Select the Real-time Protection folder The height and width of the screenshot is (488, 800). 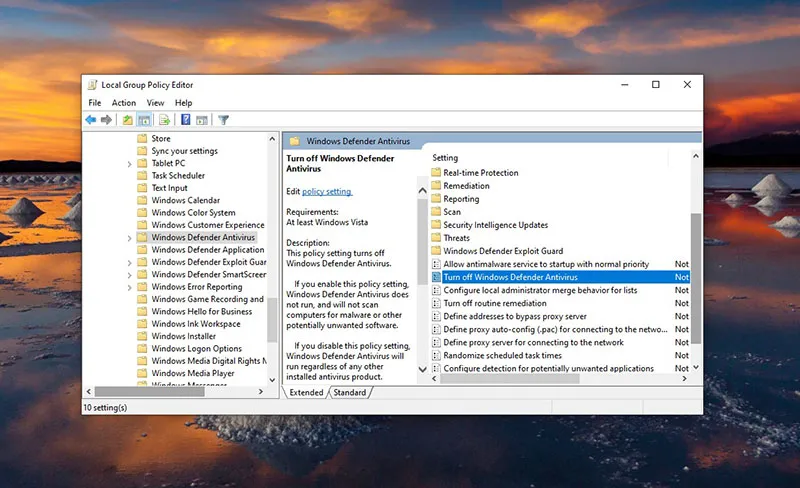[480, 172]
